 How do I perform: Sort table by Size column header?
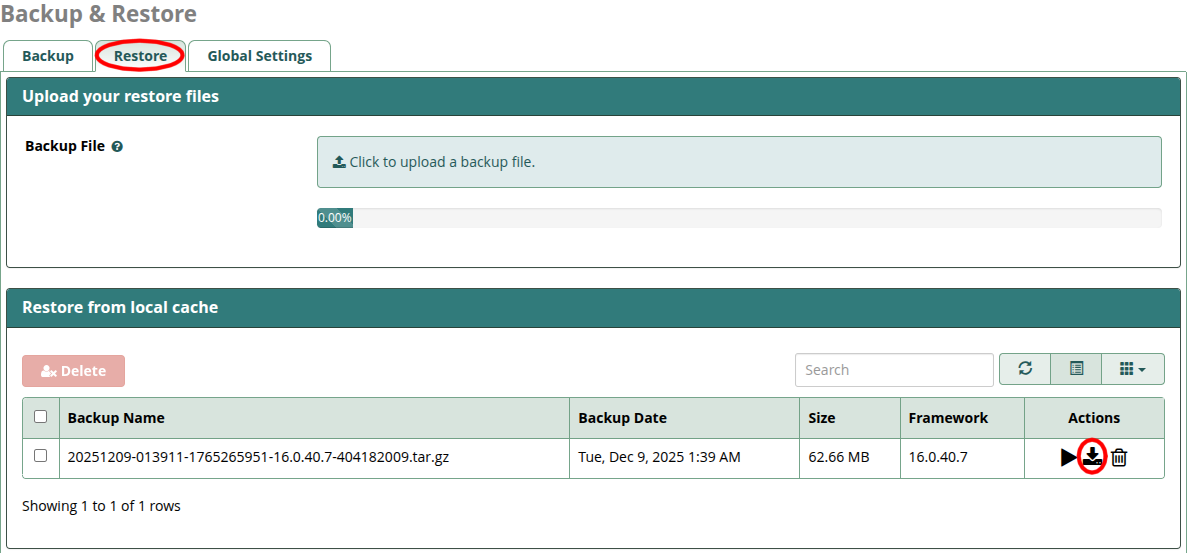pos(821,418)
